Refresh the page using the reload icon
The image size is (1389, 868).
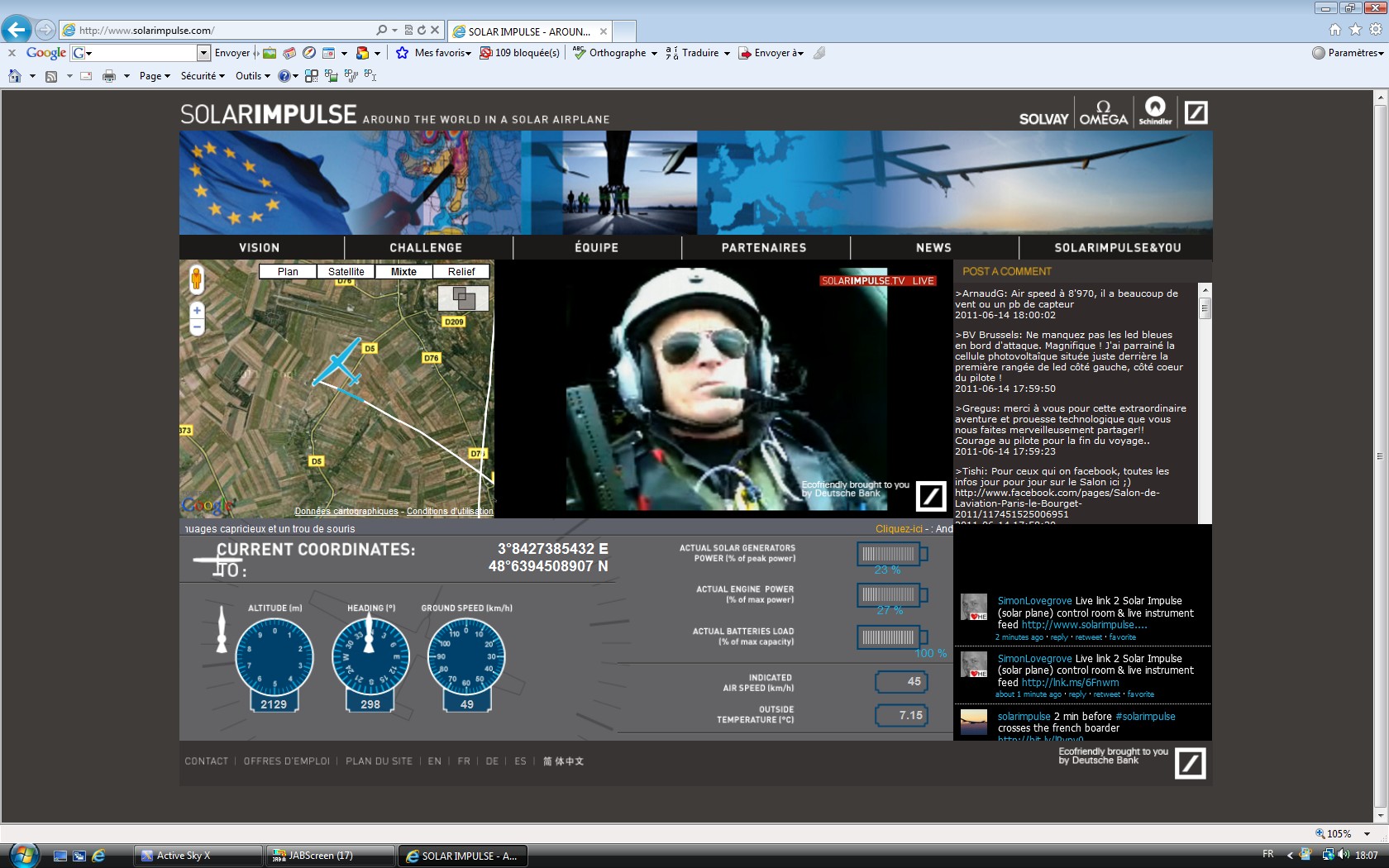(x=422, y=30)
